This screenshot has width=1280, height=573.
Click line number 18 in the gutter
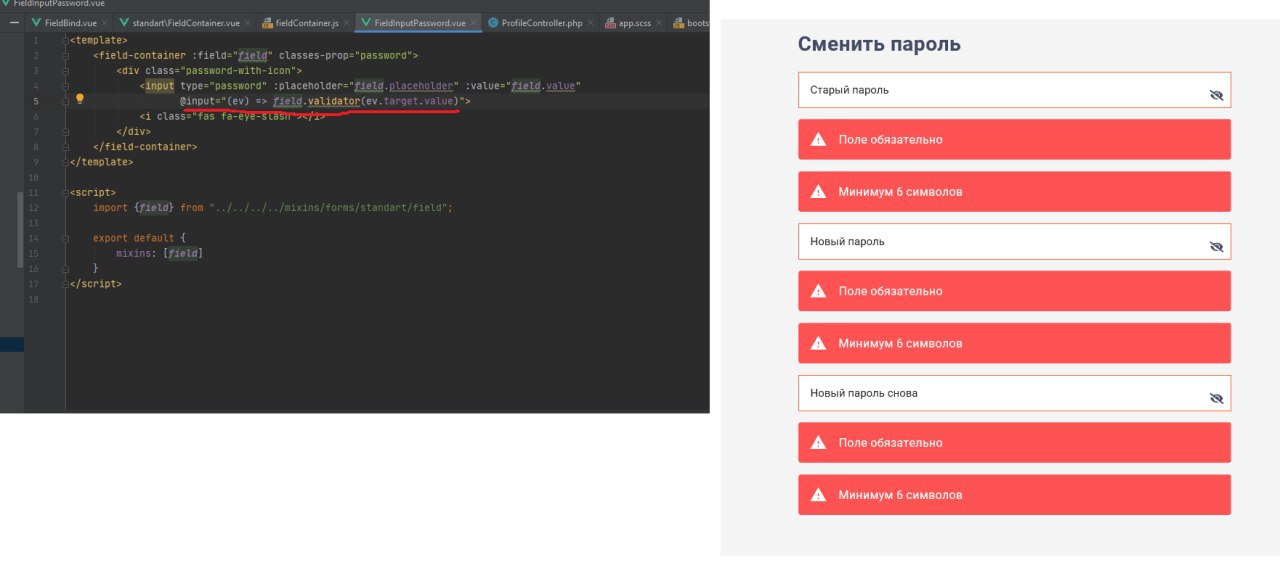(35, 299)
